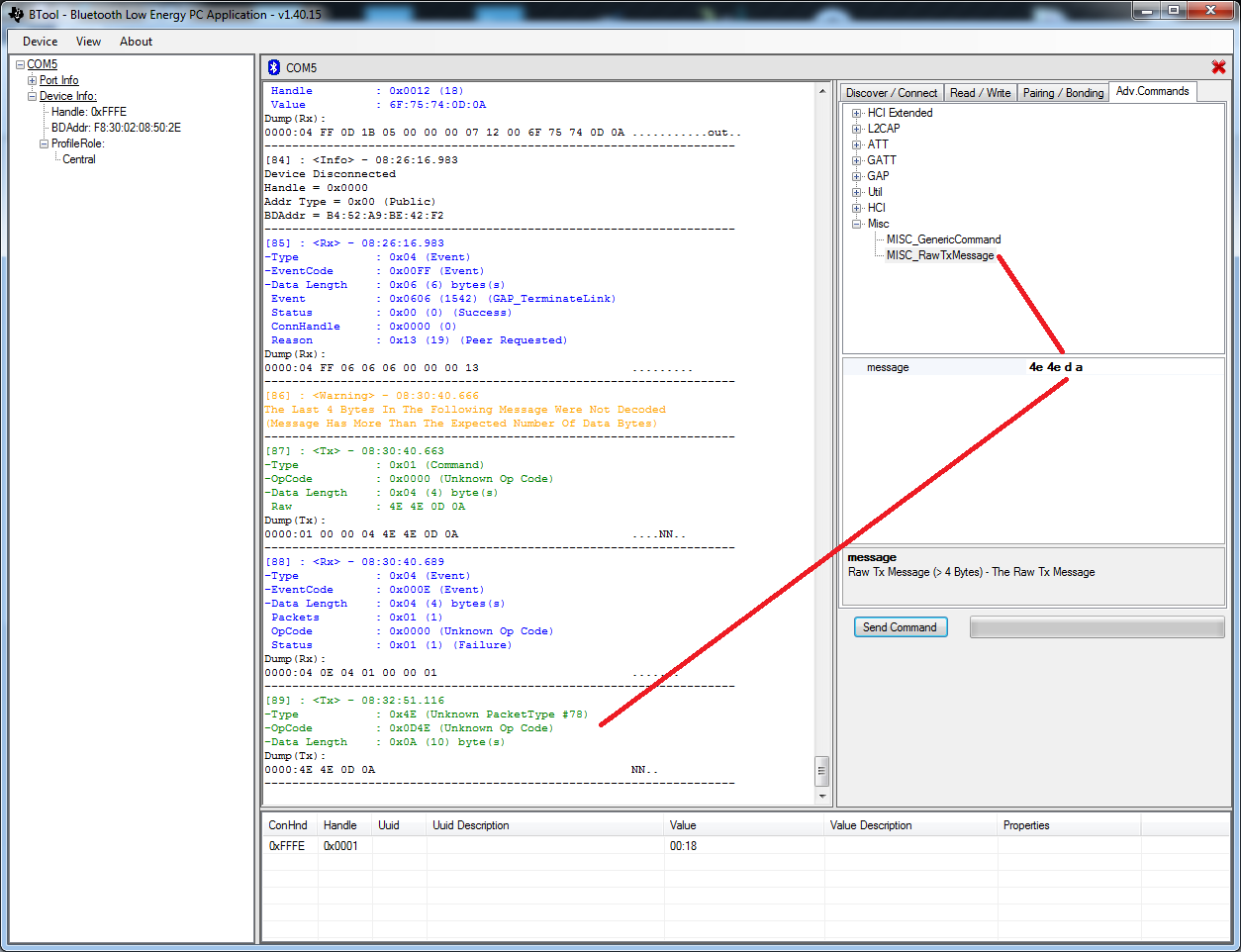Switch to Discover / Connect tab
The width and height of the screenshot is (1241, 952).
[x=892, y=93]
